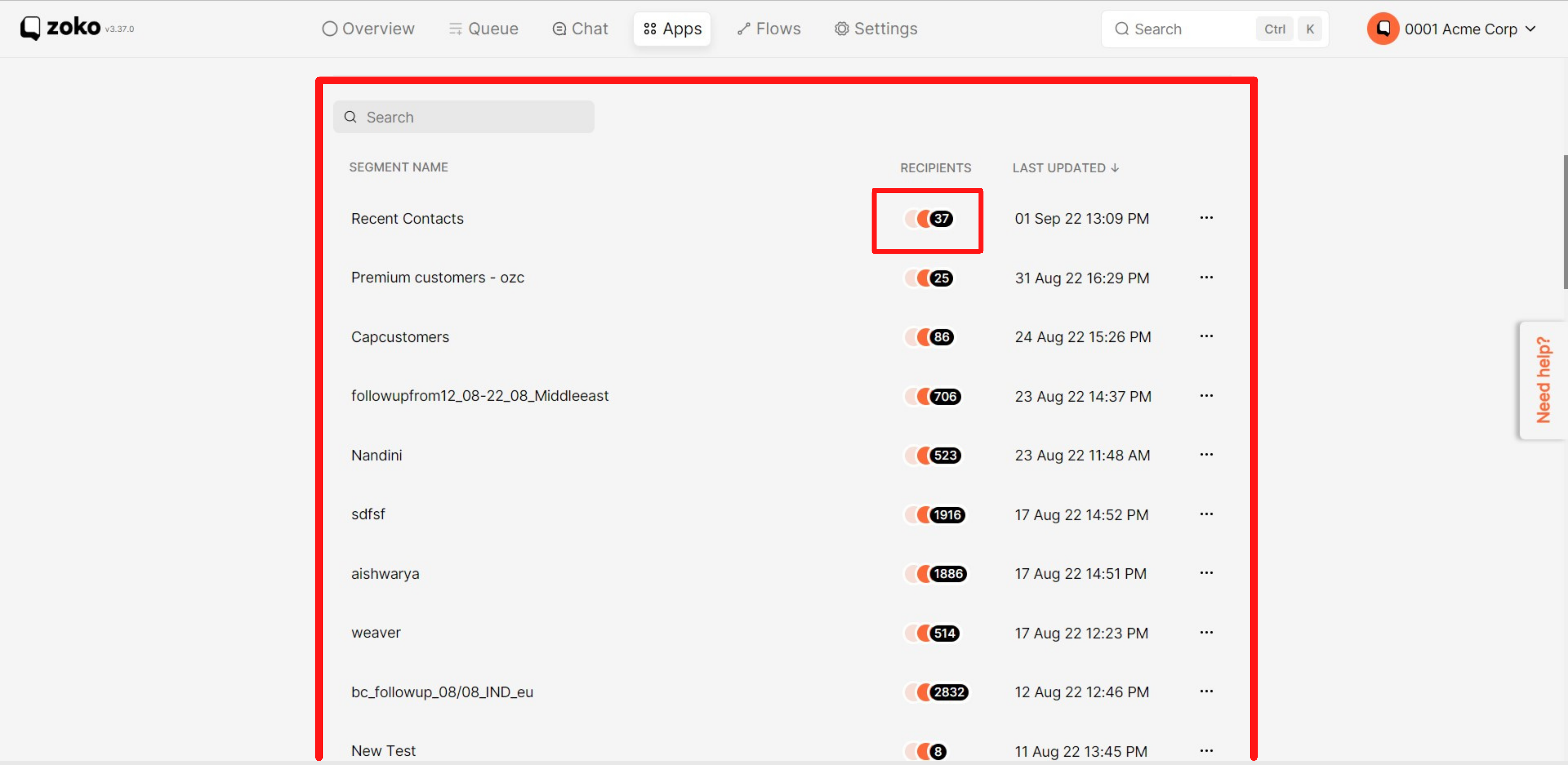
Task: Open the followupfrom12_08-22_08_Middleeast segment
Action: [480, 396]
